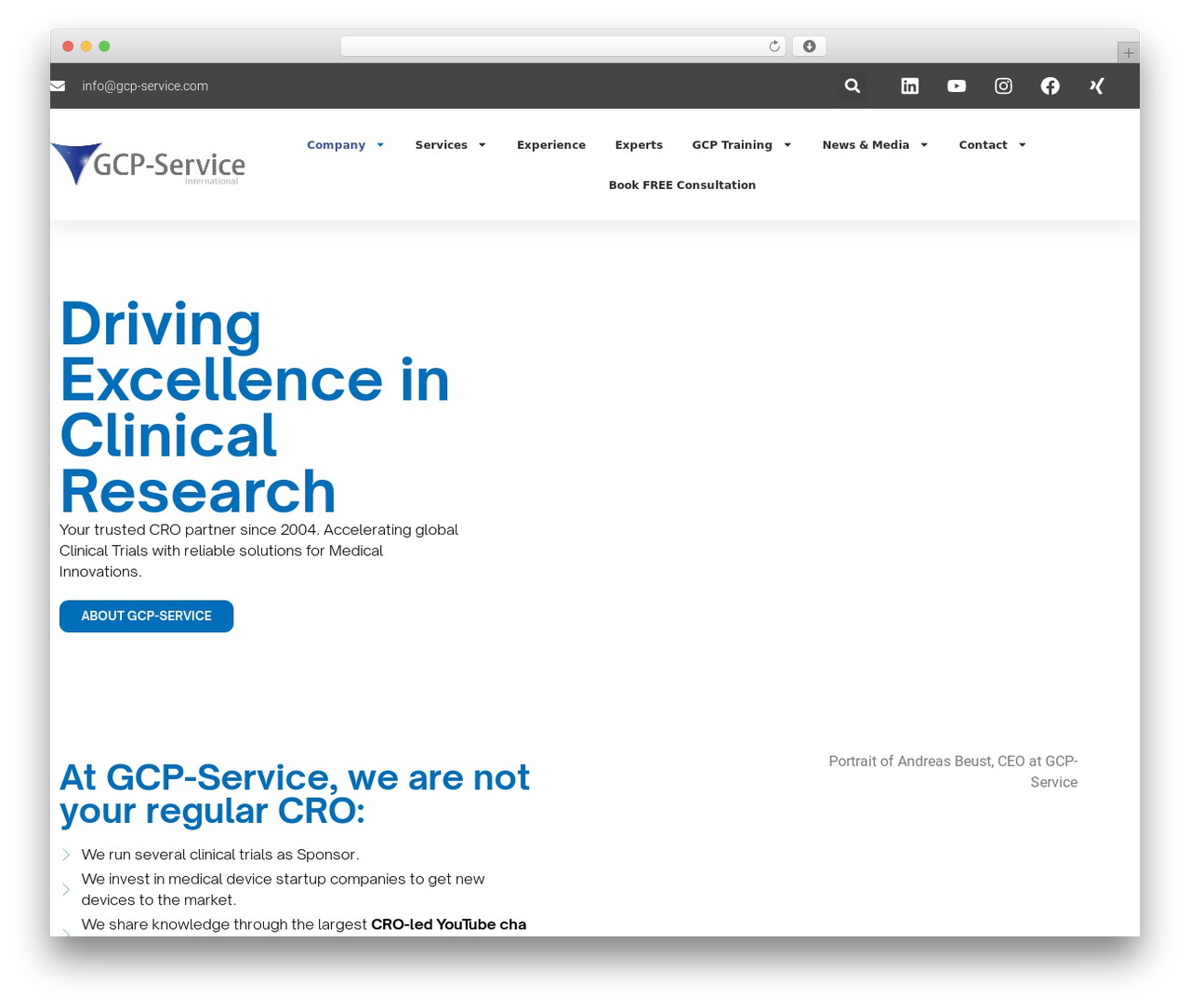Open the Experience menu item

coord(551,145)
